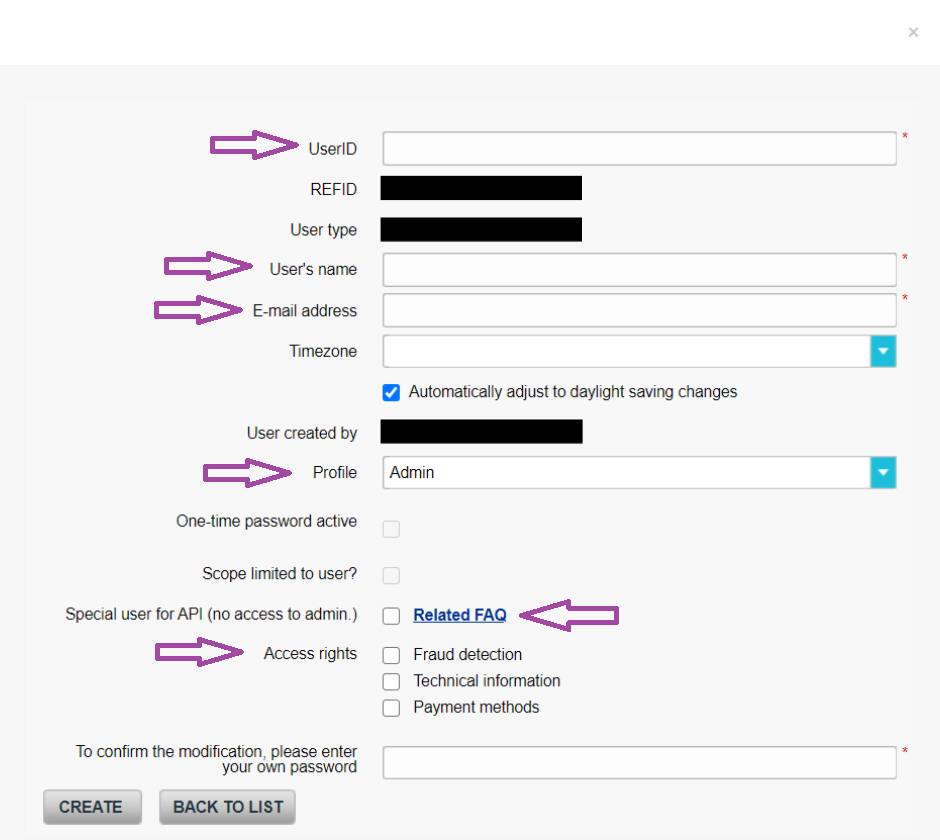Click the Access rights label
This screenshot has height=840, width=940.
(311, 654)
